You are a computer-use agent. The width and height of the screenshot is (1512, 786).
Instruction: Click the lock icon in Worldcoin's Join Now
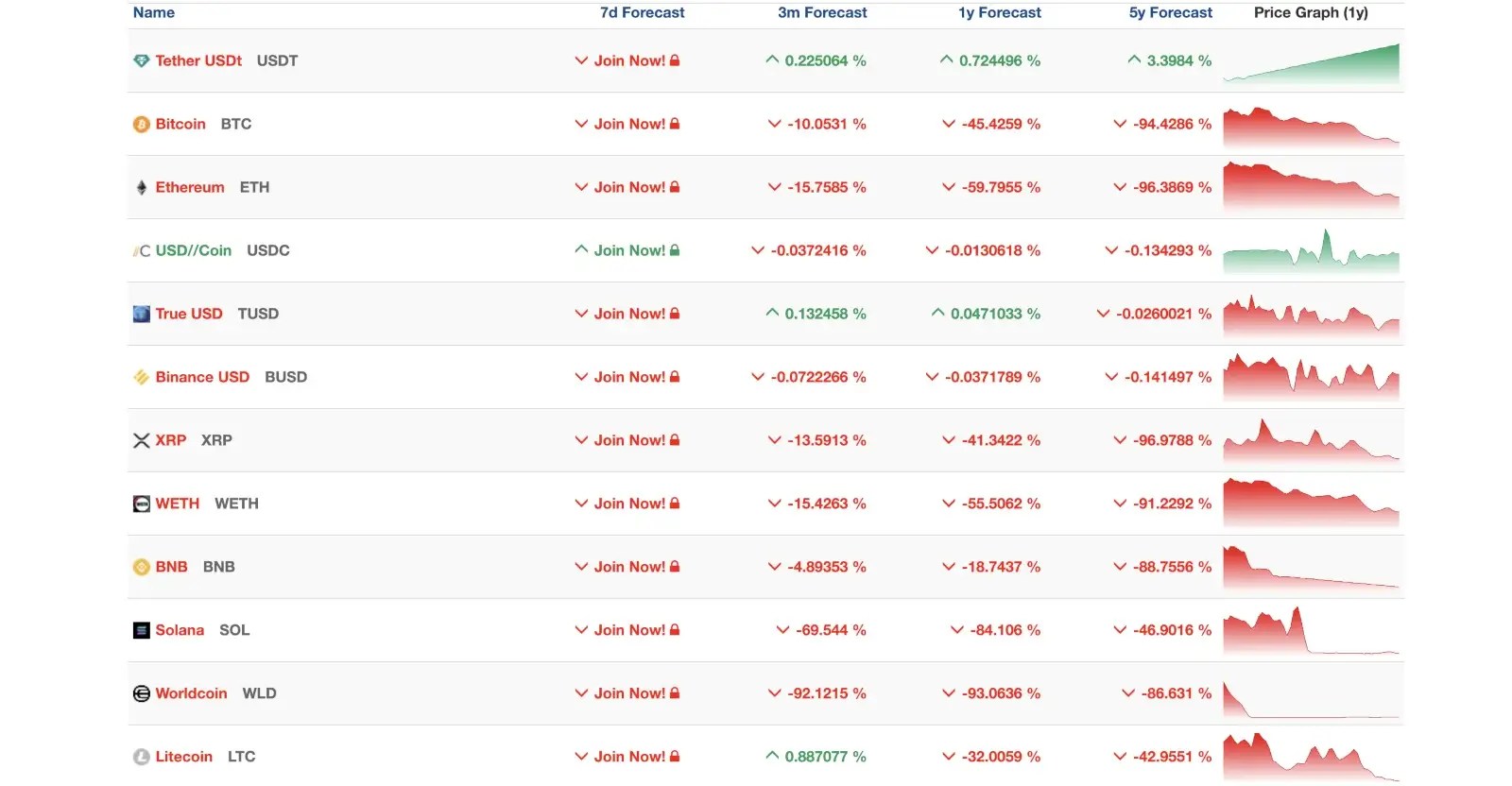[x=675, y=693]
